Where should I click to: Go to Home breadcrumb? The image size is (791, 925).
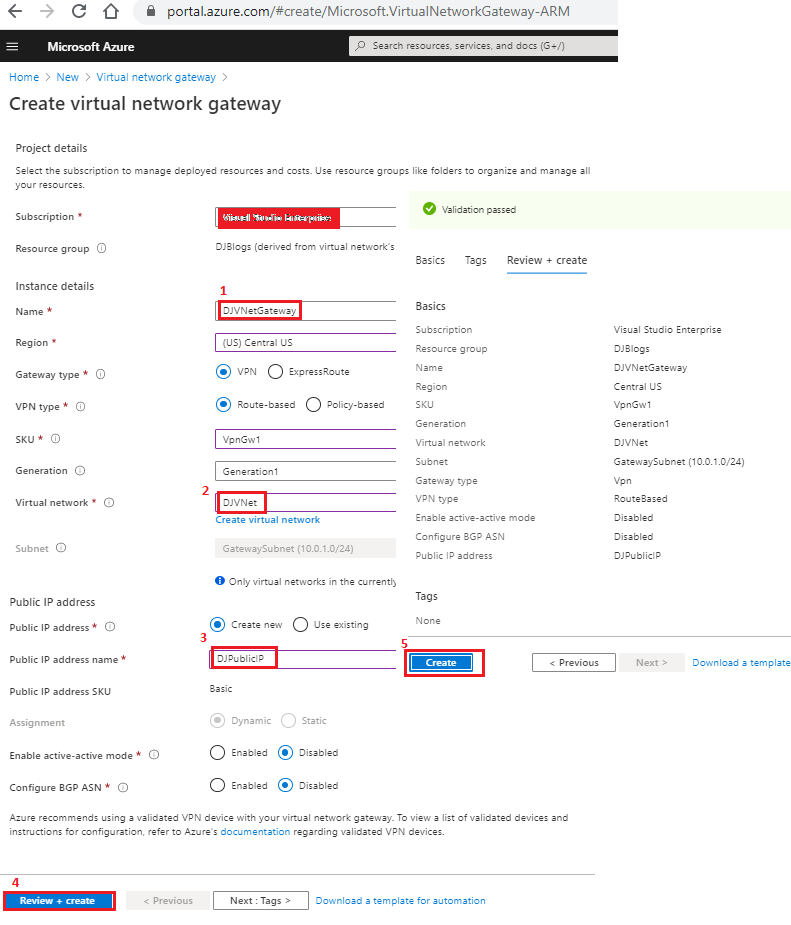[x=24, y=77]
